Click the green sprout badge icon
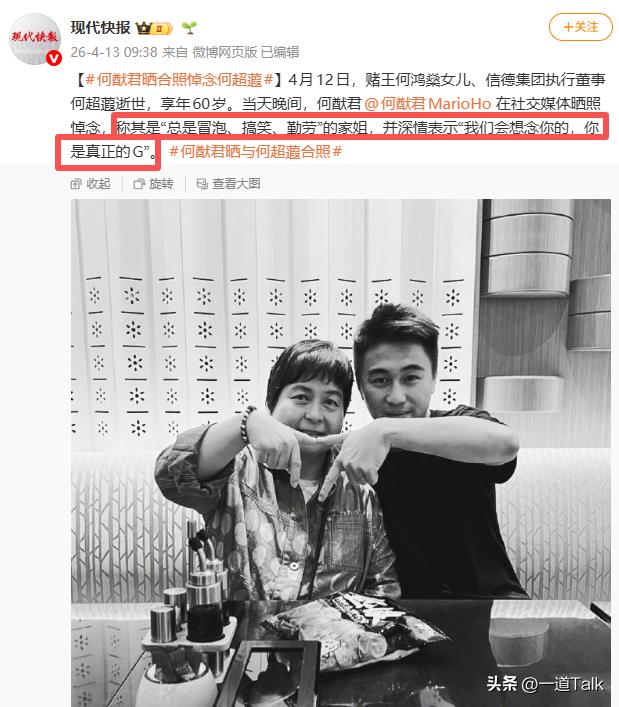 [x=189, y=28]
